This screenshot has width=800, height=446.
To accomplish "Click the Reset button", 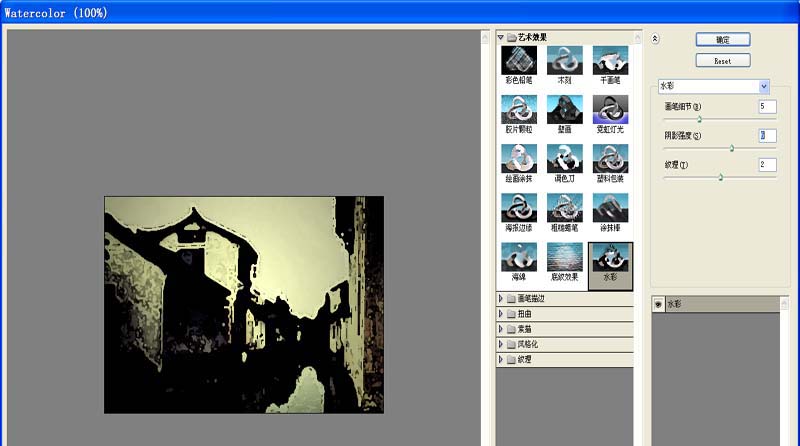I will pos(723,61).
